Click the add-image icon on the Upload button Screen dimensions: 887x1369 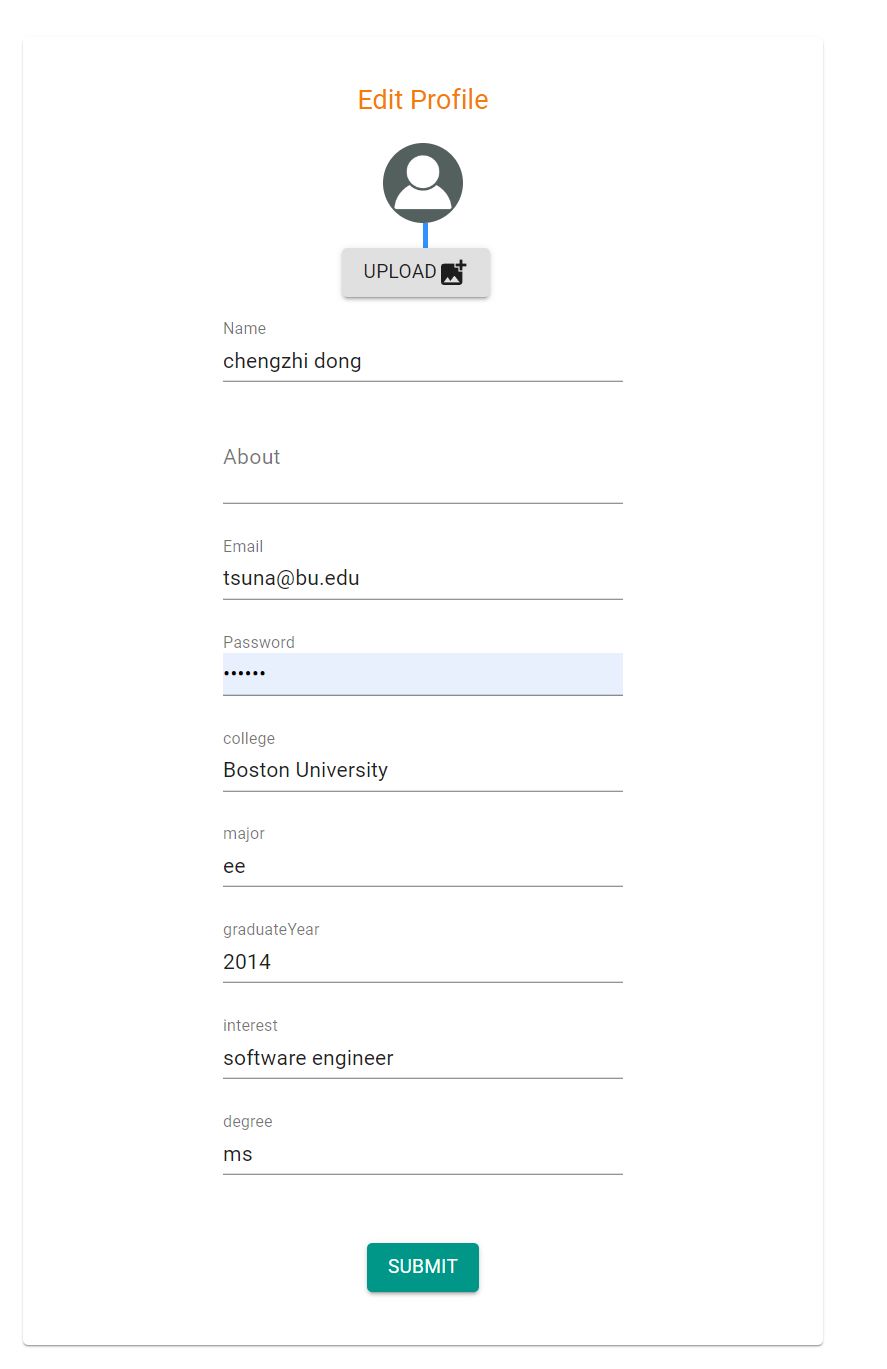coord(452,271)
